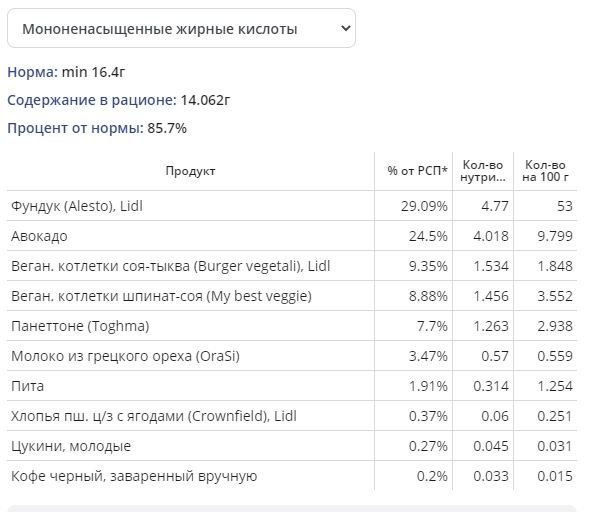Sort by the % от РСП* column header
Image resolution: width=589 pixels, height=512 pixels.
417,171
